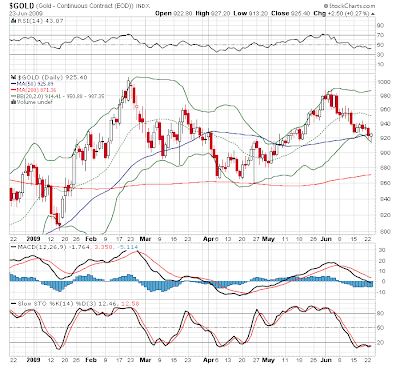Click the Apr label under the price chart

pos(208,239)
